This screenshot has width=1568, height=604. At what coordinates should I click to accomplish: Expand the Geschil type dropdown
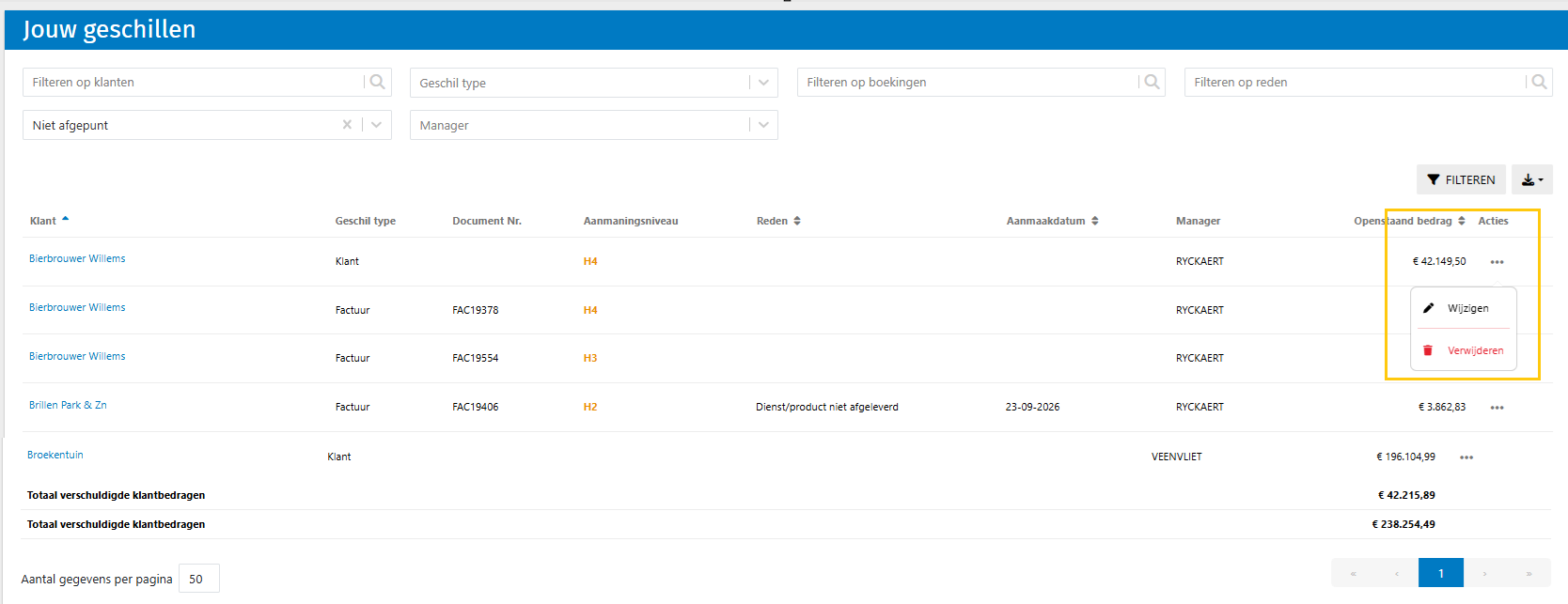click(763, 83)
